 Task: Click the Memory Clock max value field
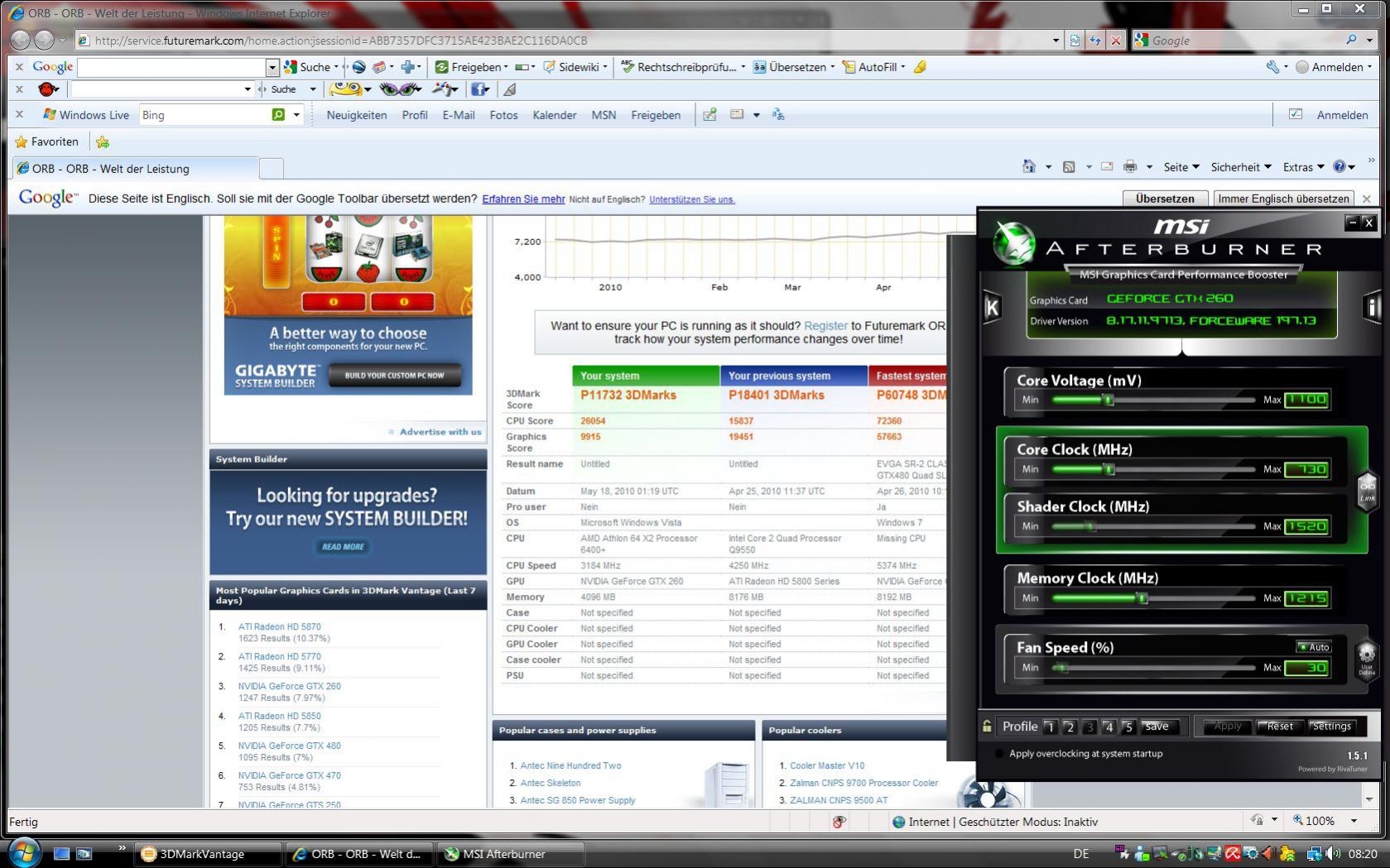pyautogui.click(x=1307, y=598)
